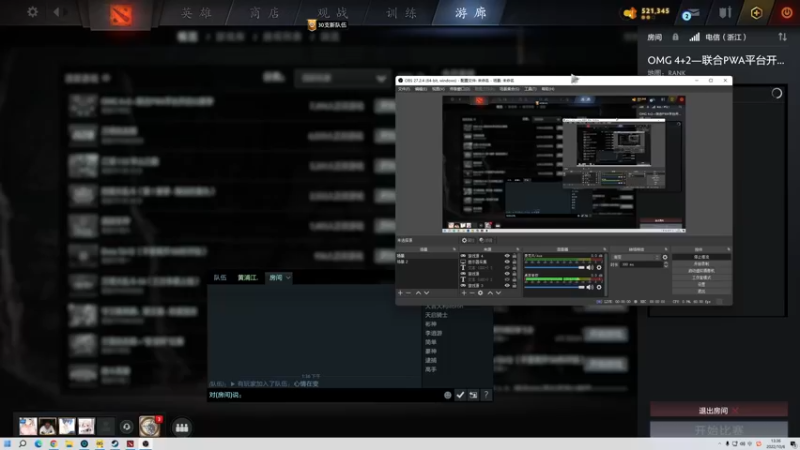
Task: Mute the second OBS mixer audio channel
Action: click(590, 287)
